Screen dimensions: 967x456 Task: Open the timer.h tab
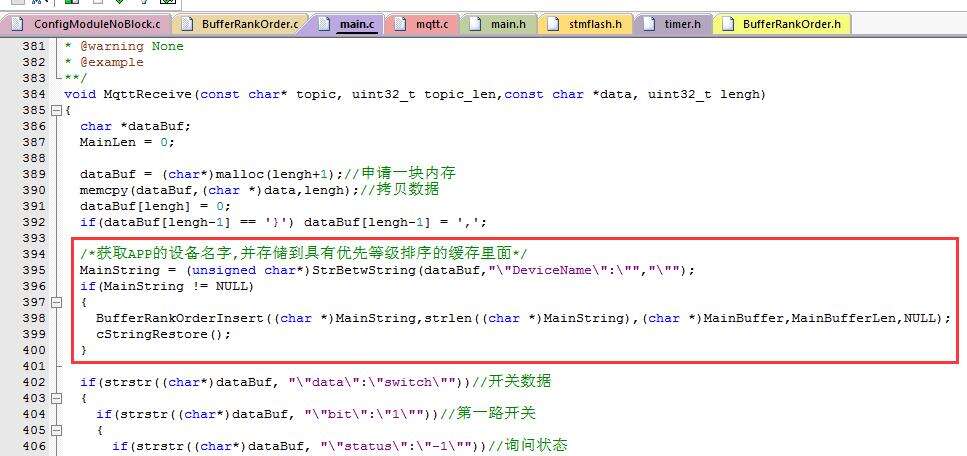pos(672,25)
